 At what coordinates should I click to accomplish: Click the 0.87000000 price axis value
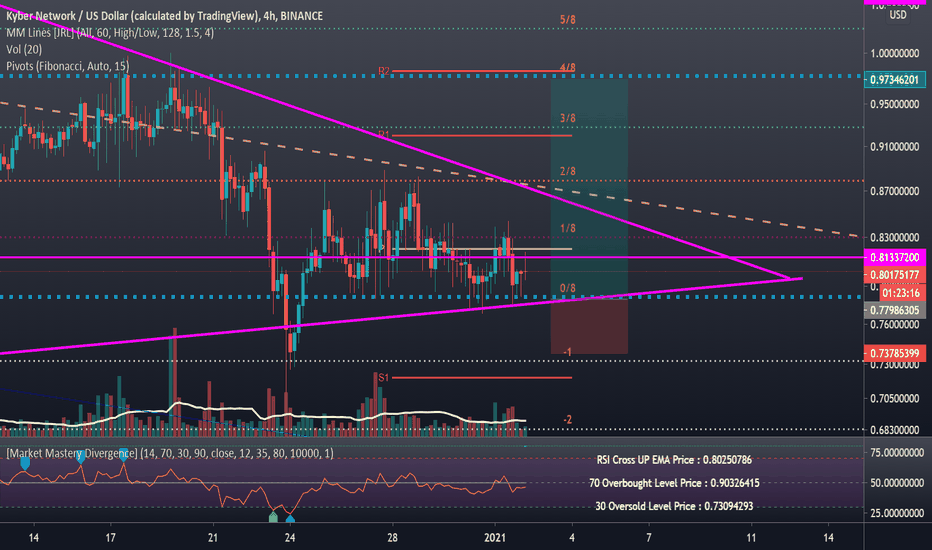point(895,191)
